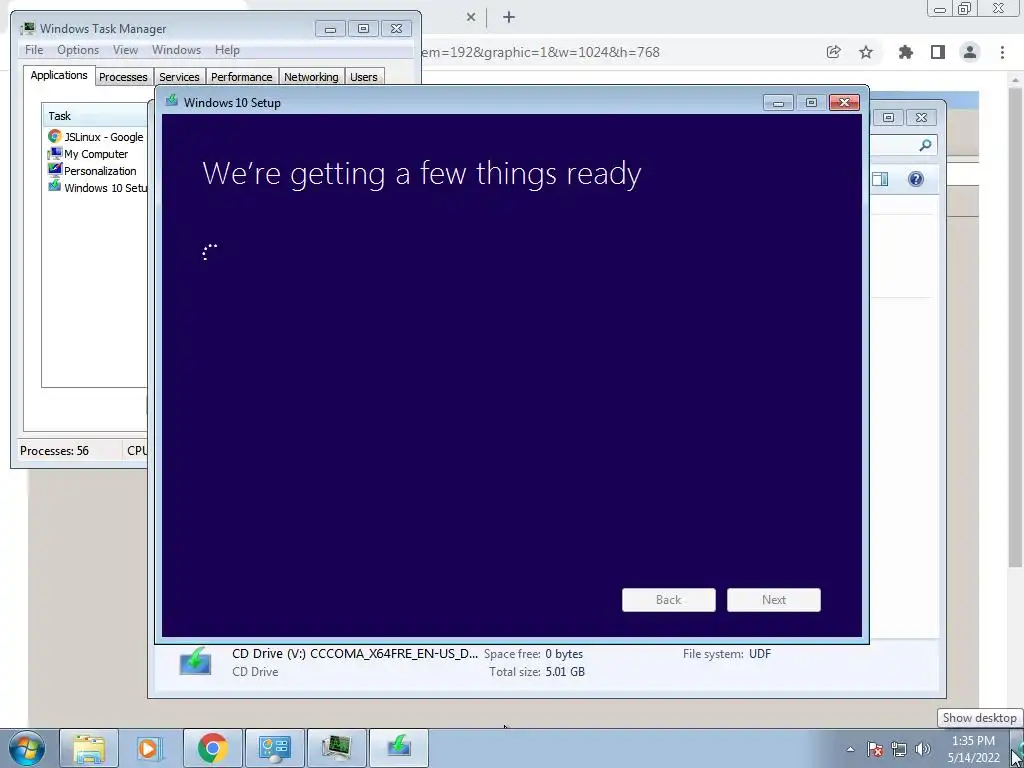This screenshot has height=768, width=1024.
Task: Open the Chrome extensions puzzle icon
Action: pos(905,52)
